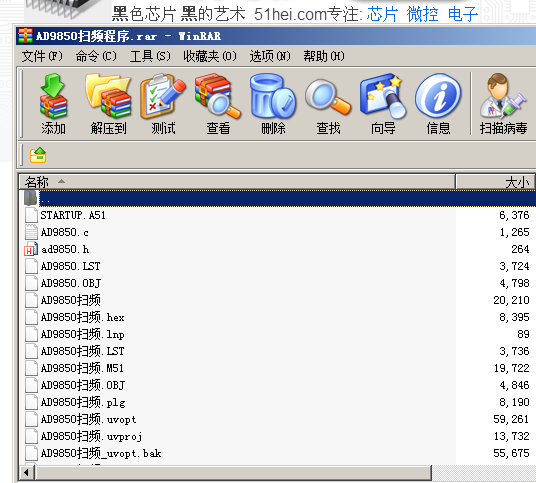This screenshot has width=536, height=483.
Task: Open the 解压到 (Extract to) tool
Action: (x=108, y=104)
